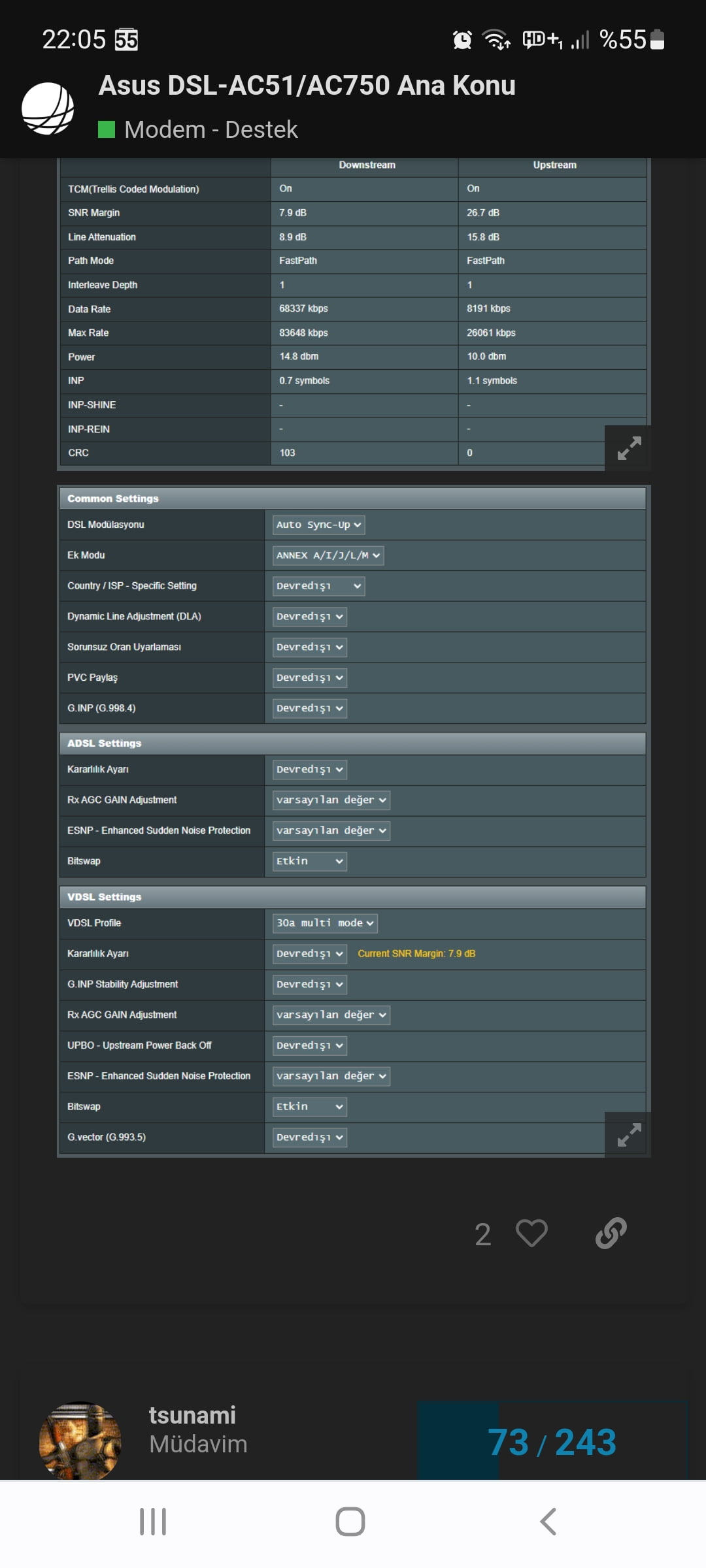
Task: Tap the Asus DSL-AC51/AC750 Ana Konu title
Action: click(307, 86)
